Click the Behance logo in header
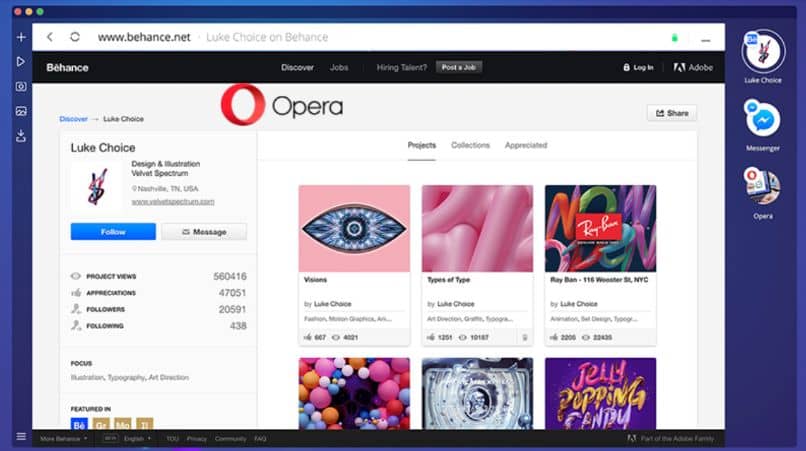The image size is (806, 451). [x=67, y=67]
